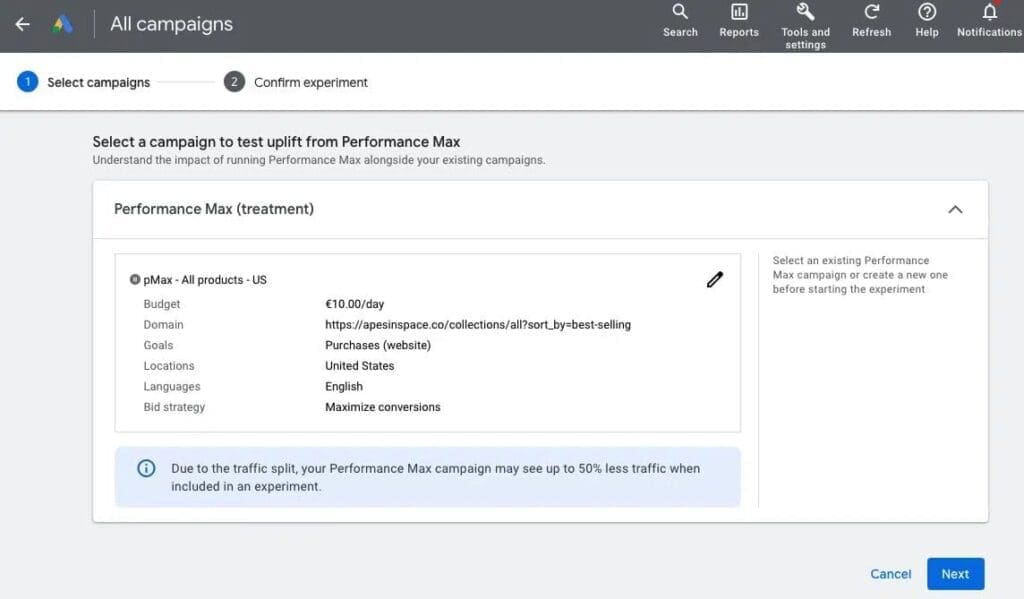Click the All campaigns title

[x=171, y=24]
